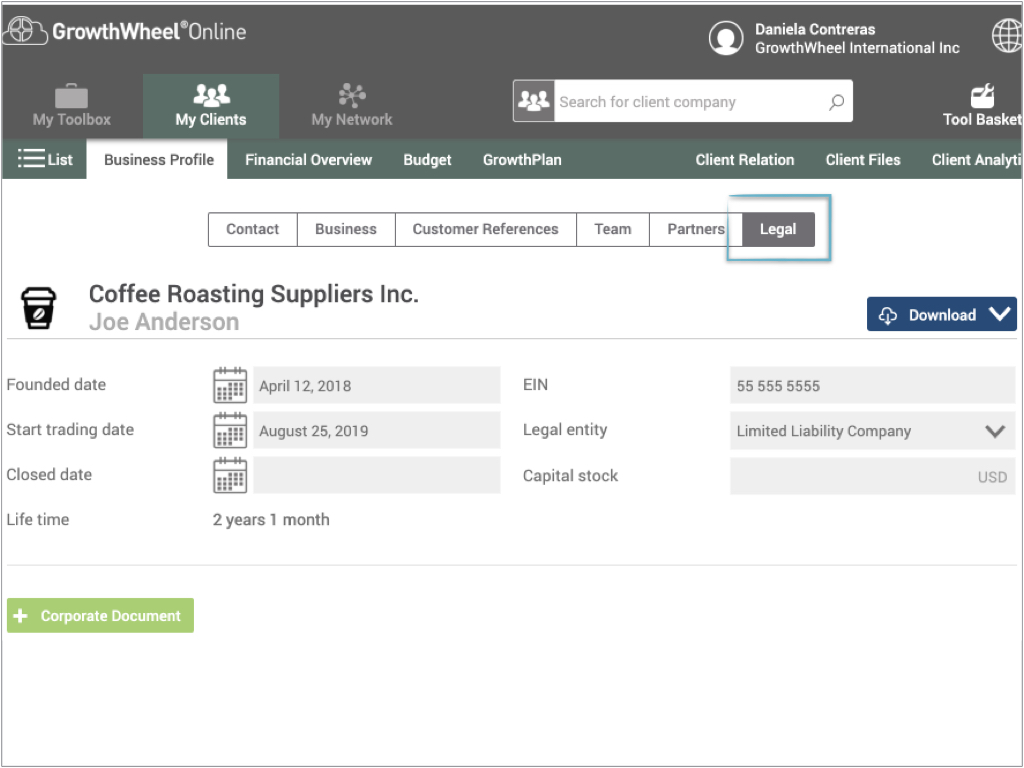Click the GrowthWheel International Inc text
The height and width of the screenshot is (768, 1024).
[x=857, y=48]
